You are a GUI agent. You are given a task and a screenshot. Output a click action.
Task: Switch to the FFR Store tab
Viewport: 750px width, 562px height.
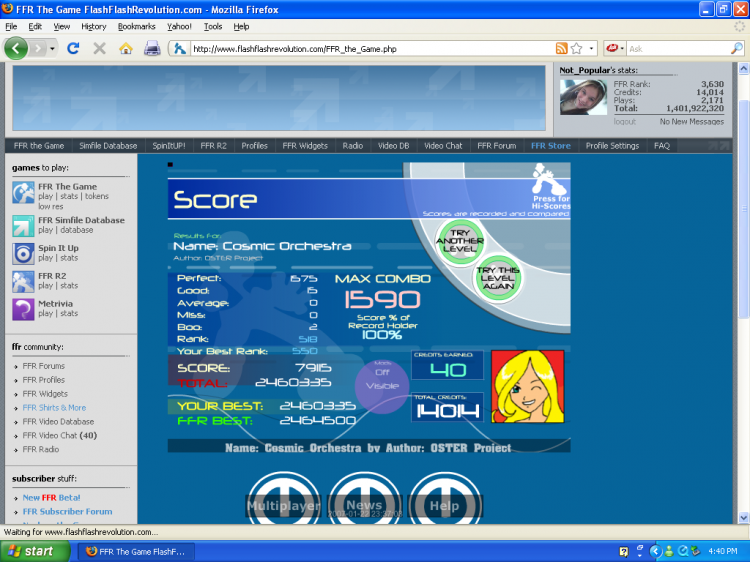pyautogui.click(x=550, y=146)
